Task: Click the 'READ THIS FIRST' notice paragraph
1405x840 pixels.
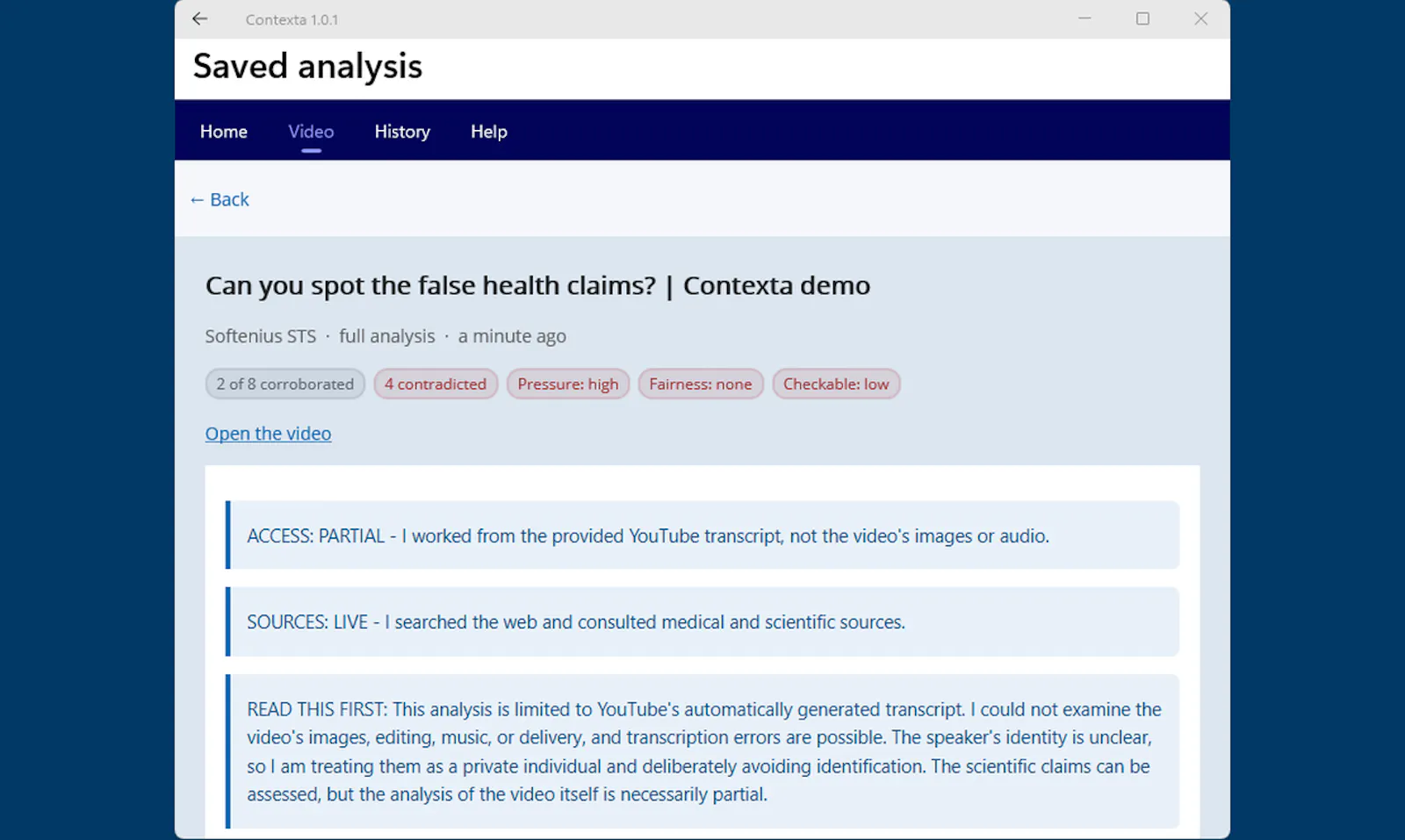Action: pos(702,751)
